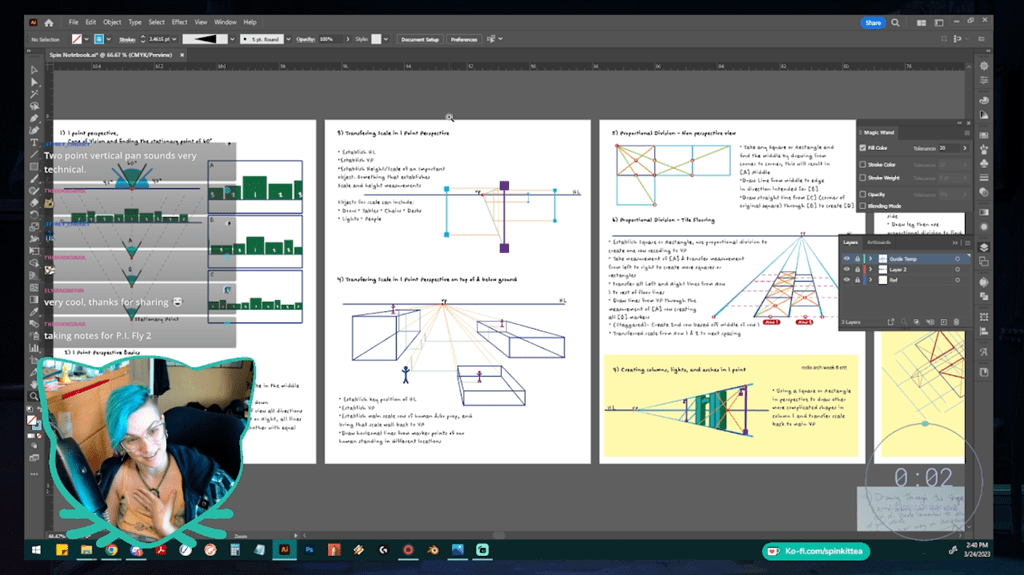
Task: Enable the Stroke Weight checkbox
Action: pos(863,178)
